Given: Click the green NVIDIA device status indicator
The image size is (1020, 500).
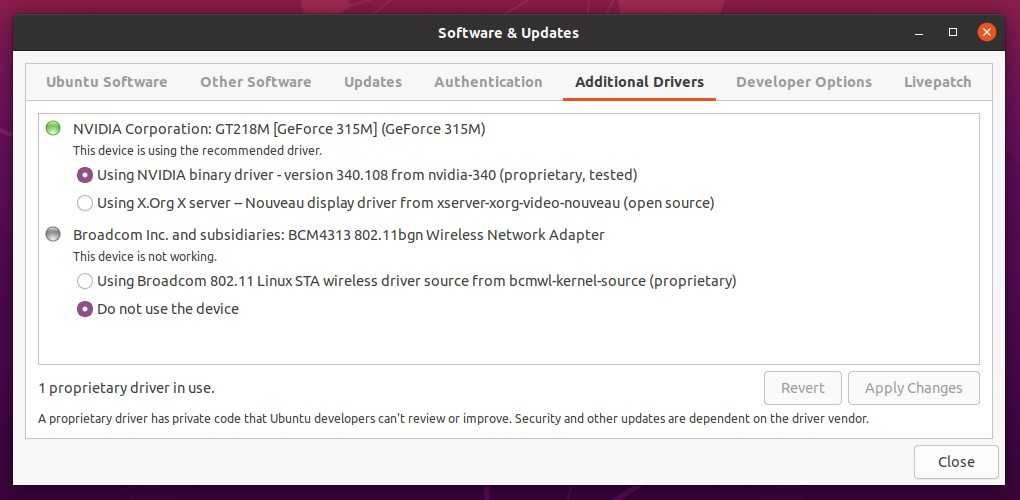Looking at the screenshot, I should [x=53, y=129].
